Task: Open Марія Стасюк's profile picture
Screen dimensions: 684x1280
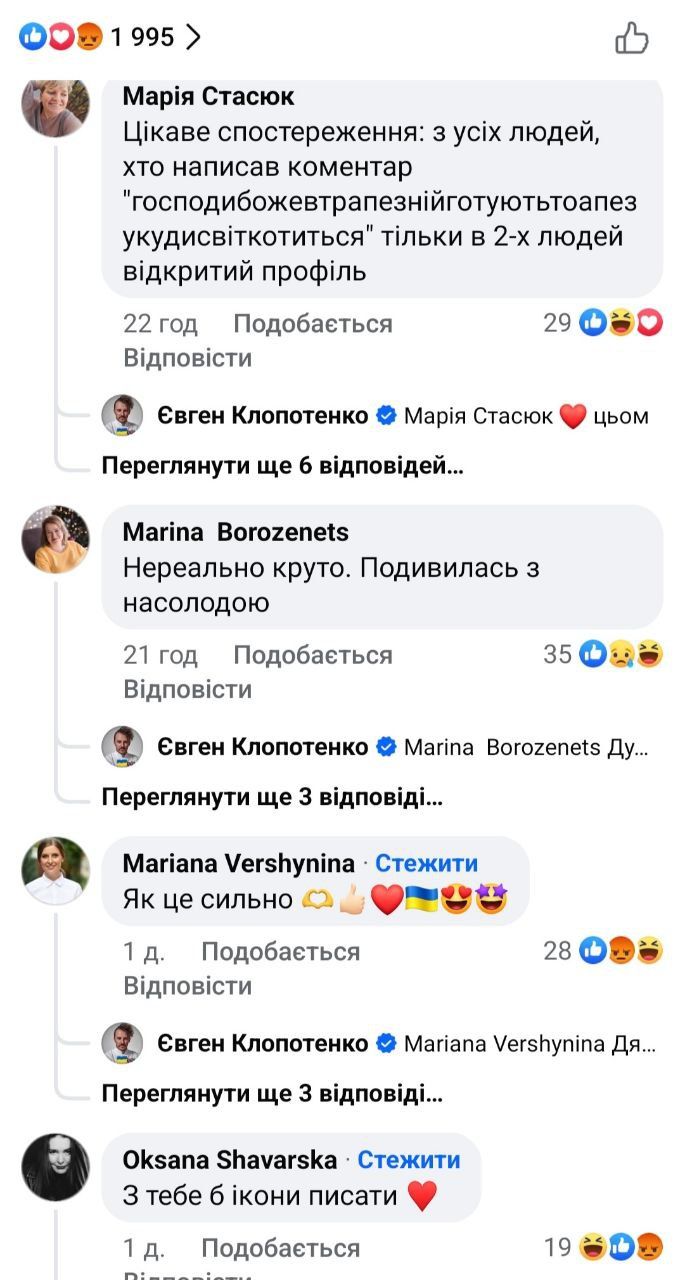Action: click(x=55, y=106)
